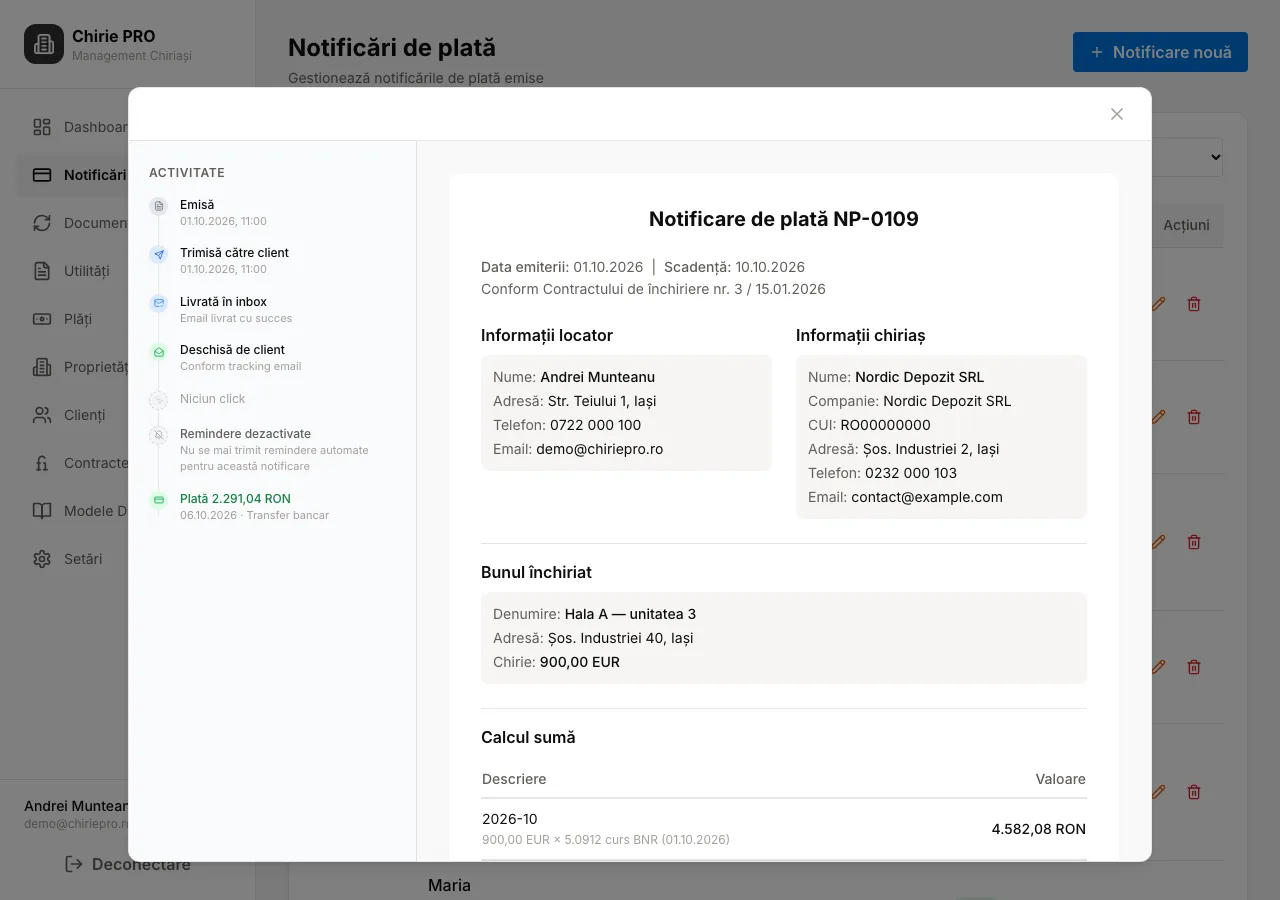Click the Plată 2.291,04 RON activity entry
The image size is (1280, 900).
point(254,506)
